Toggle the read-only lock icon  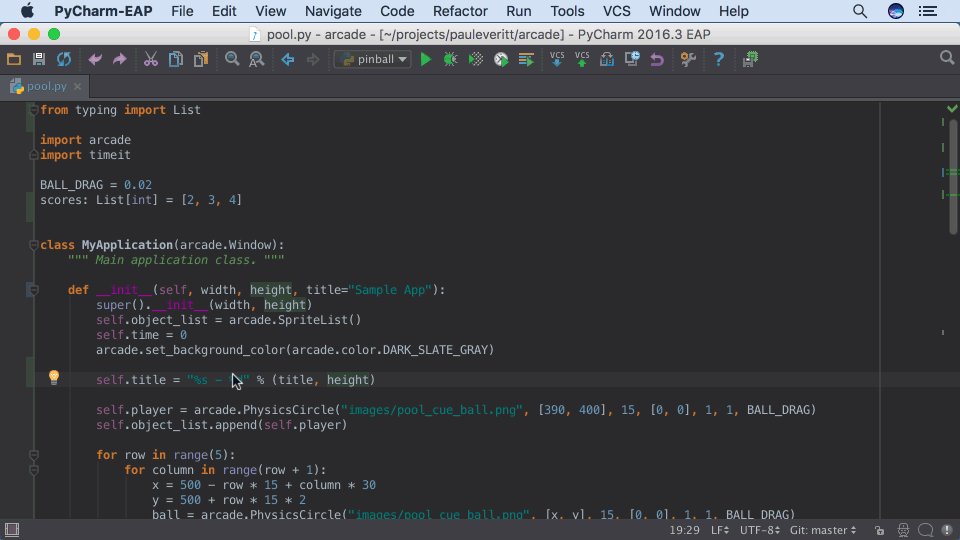[x=879, y=530]
